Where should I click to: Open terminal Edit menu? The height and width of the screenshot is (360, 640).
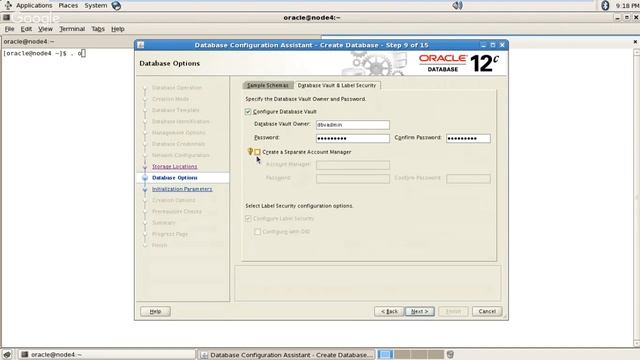(x=26, y=29)
